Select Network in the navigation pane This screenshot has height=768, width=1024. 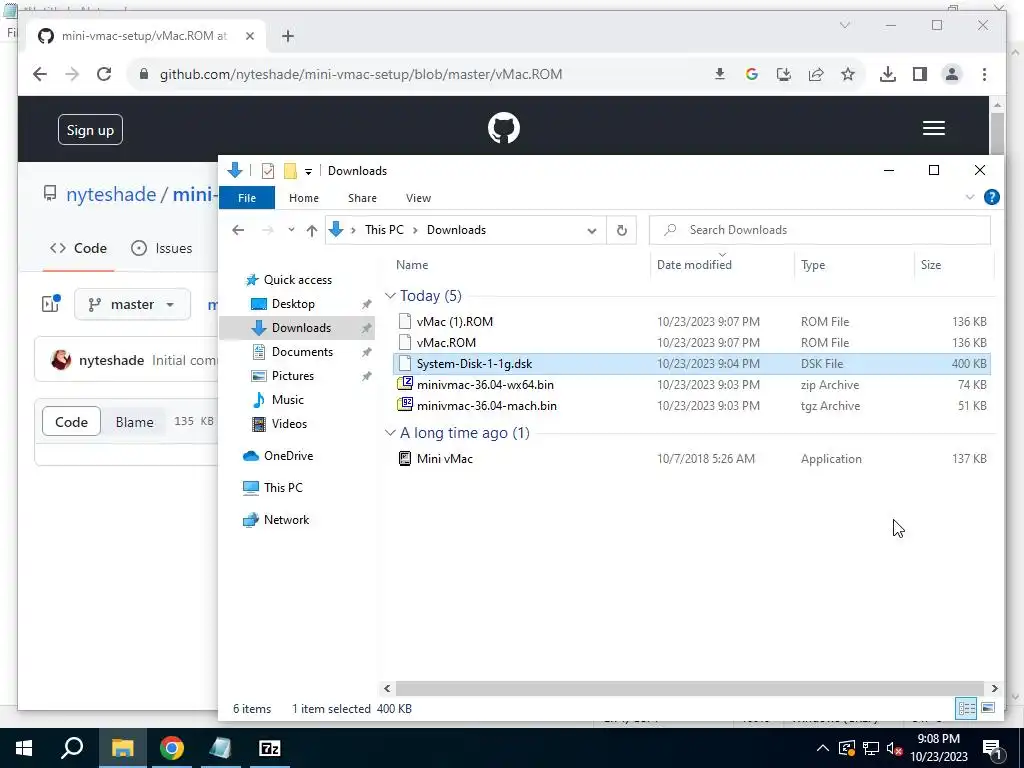[286, 520]
